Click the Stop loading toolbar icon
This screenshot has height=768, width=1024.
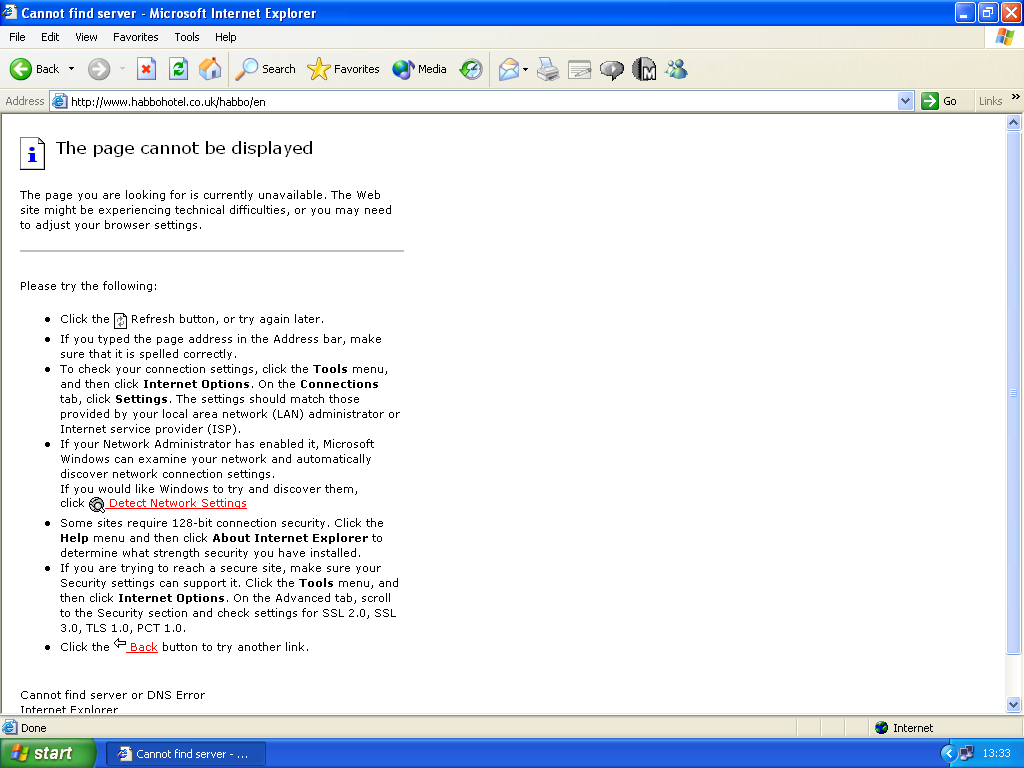click(146, 69)
